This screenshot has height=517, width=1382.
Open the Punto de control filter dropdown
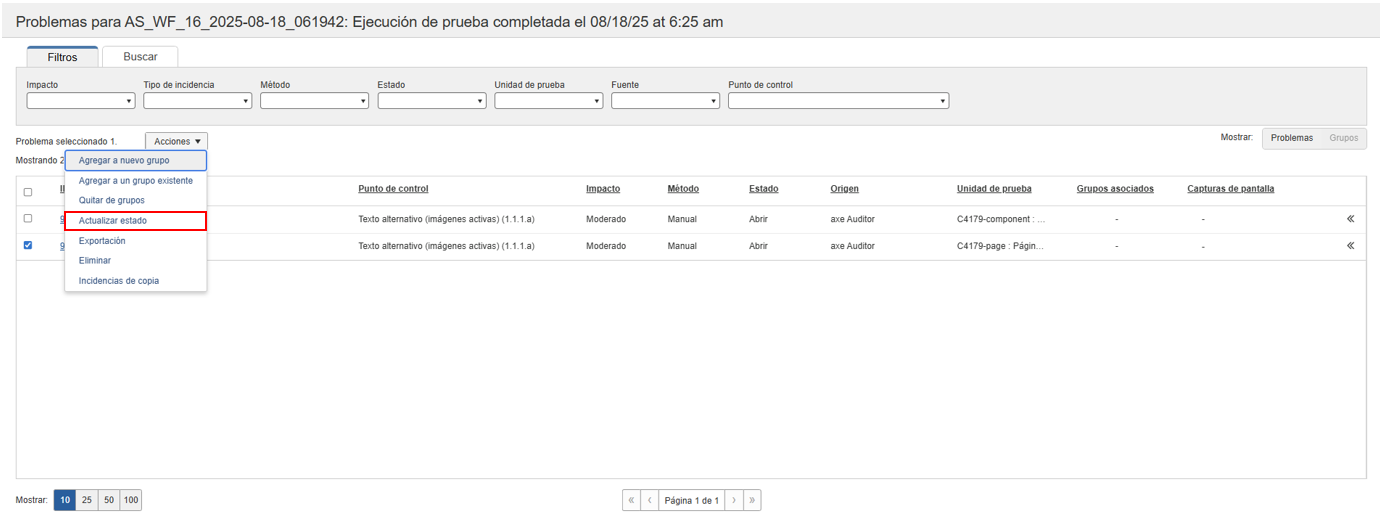838,101
